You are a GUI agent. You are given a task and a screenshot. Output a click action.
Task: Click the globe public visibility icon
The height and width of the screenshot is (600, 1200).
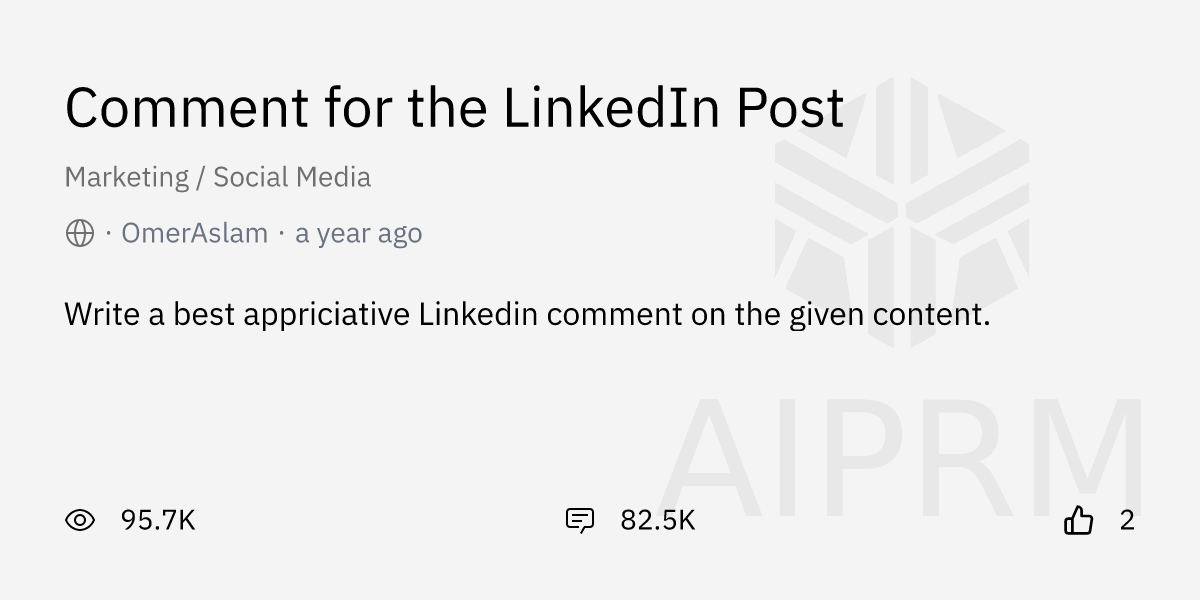point(80,234)
